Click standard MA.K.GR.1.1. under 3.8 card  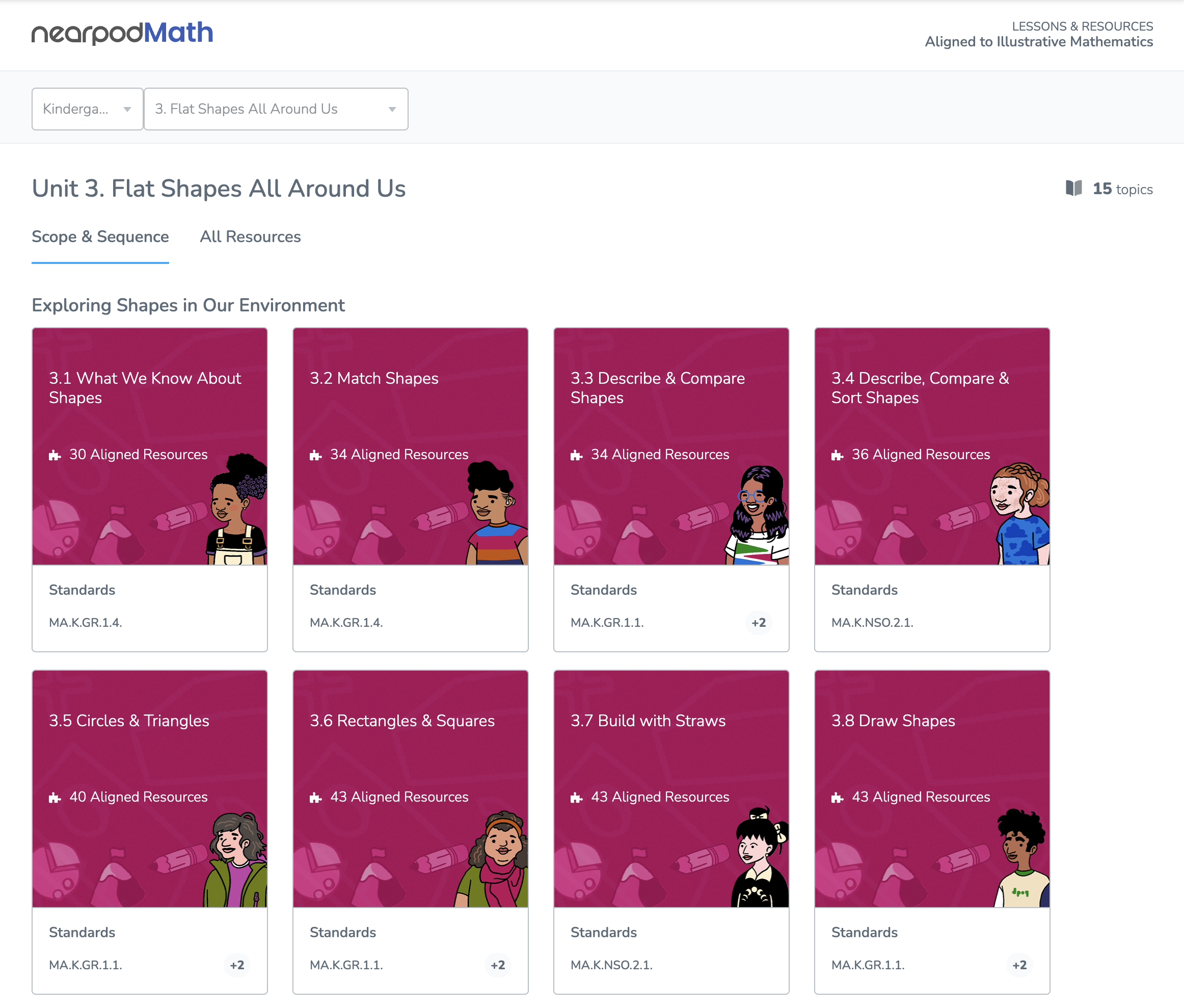(868, 965)
